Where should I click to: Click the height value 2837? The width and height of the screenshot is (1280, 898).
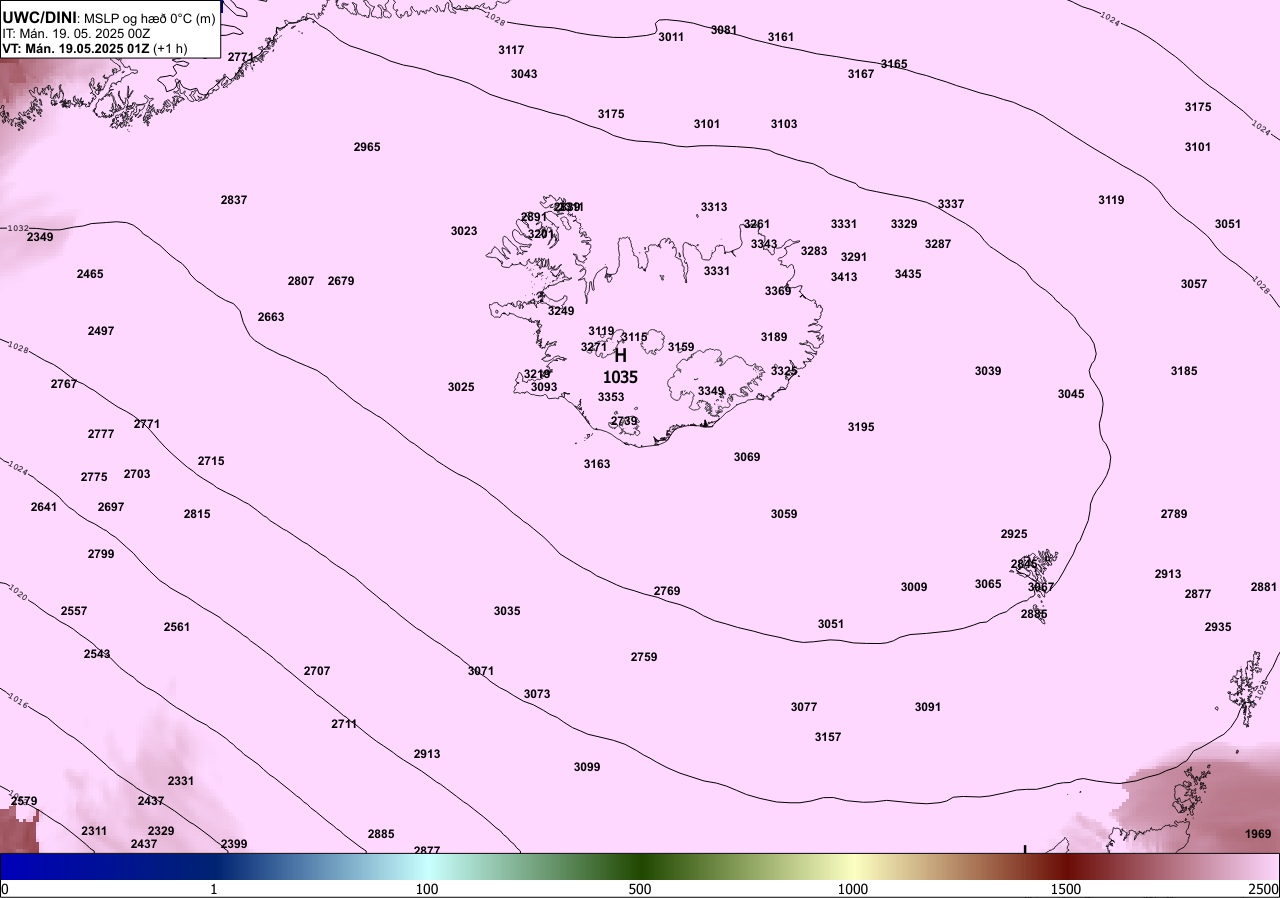pos(234,200)
